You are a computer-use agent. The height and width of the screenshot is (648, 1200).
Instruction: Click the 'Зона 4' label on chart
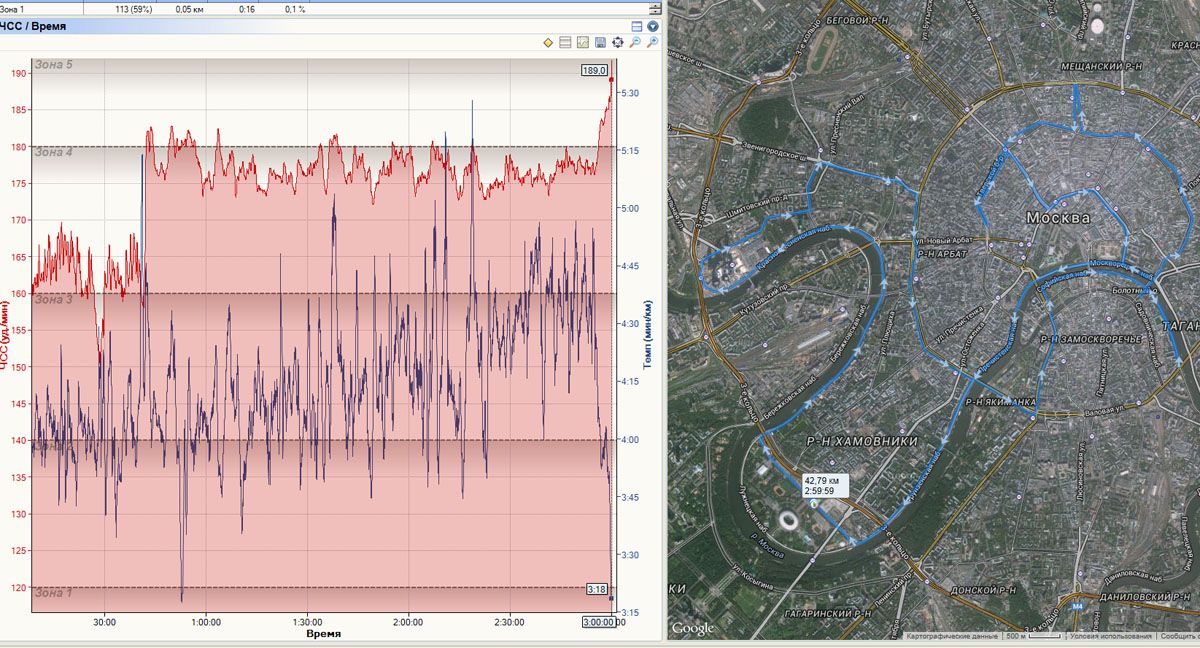(54, 153)
